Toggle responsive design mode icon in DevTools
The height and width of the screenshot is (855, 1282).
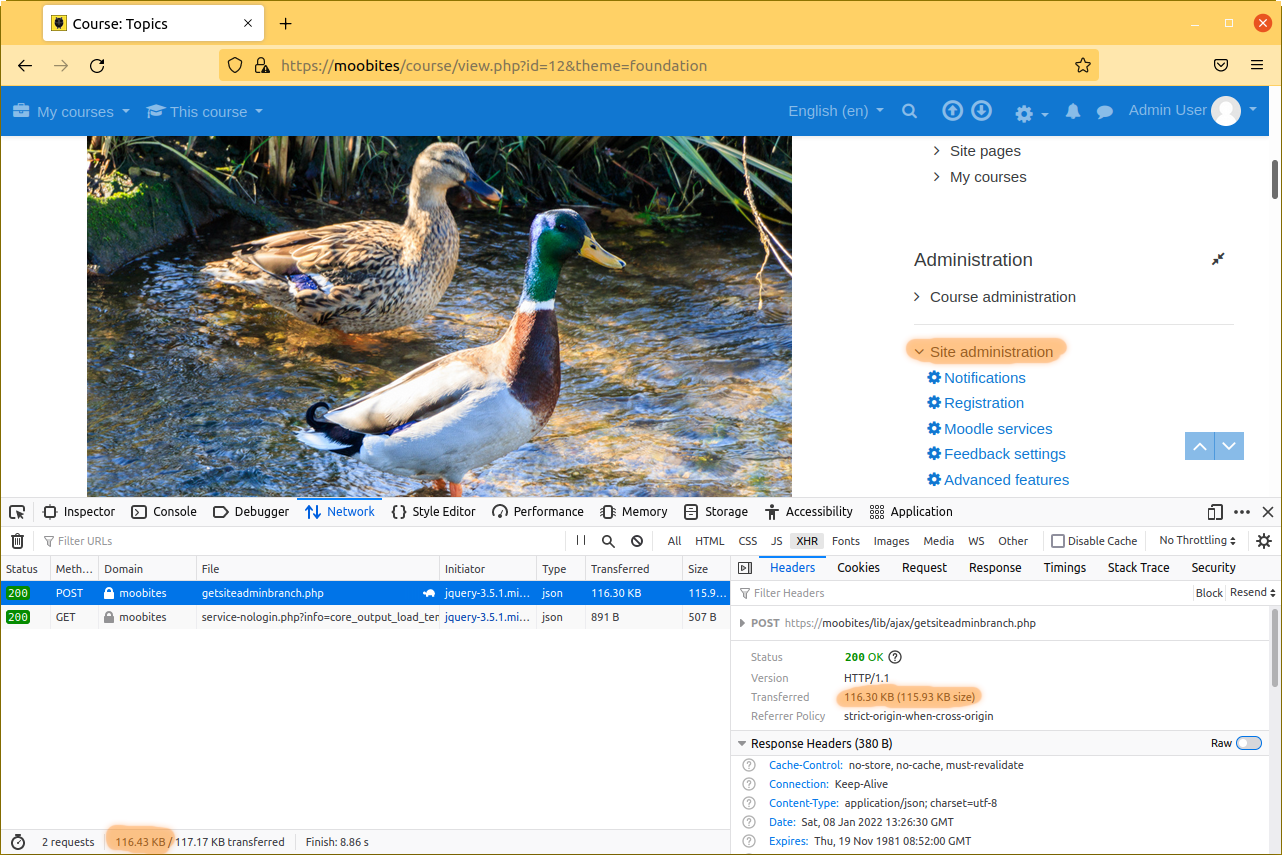(1215, 512)
